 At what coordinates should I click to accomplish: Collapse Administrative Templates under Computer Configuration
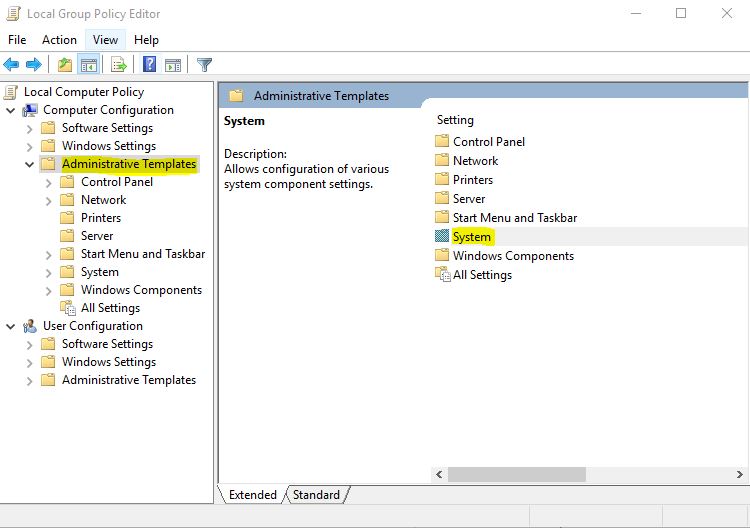click(29, 165)
